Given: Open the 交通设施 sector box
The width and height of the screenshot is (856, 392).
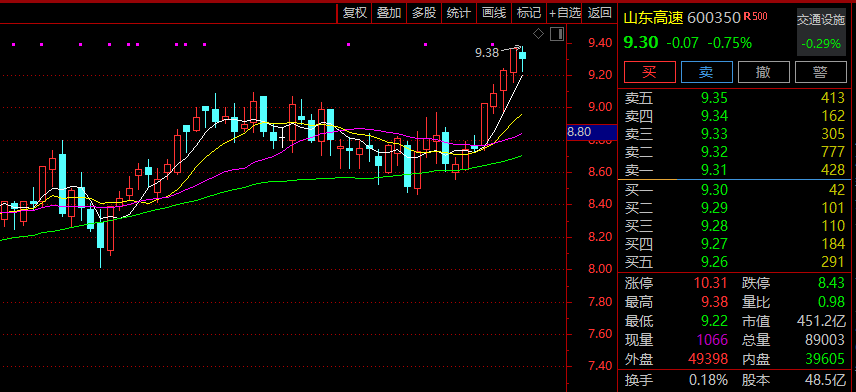Looking at the screenshot, I should point(821,32).
